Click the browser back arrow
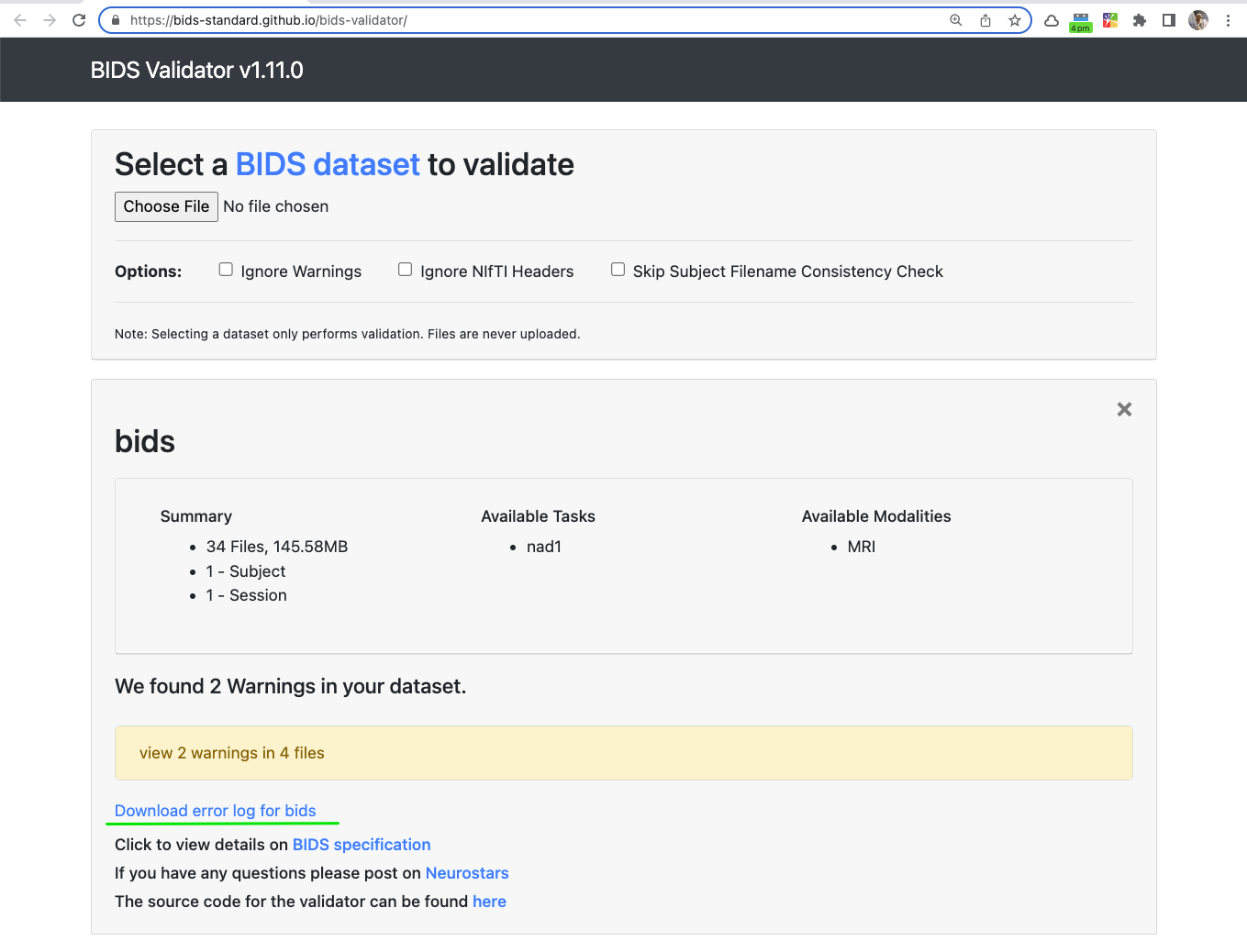Image resolution: width=1247 pixels, height=952 pixels. coord(20,20)
